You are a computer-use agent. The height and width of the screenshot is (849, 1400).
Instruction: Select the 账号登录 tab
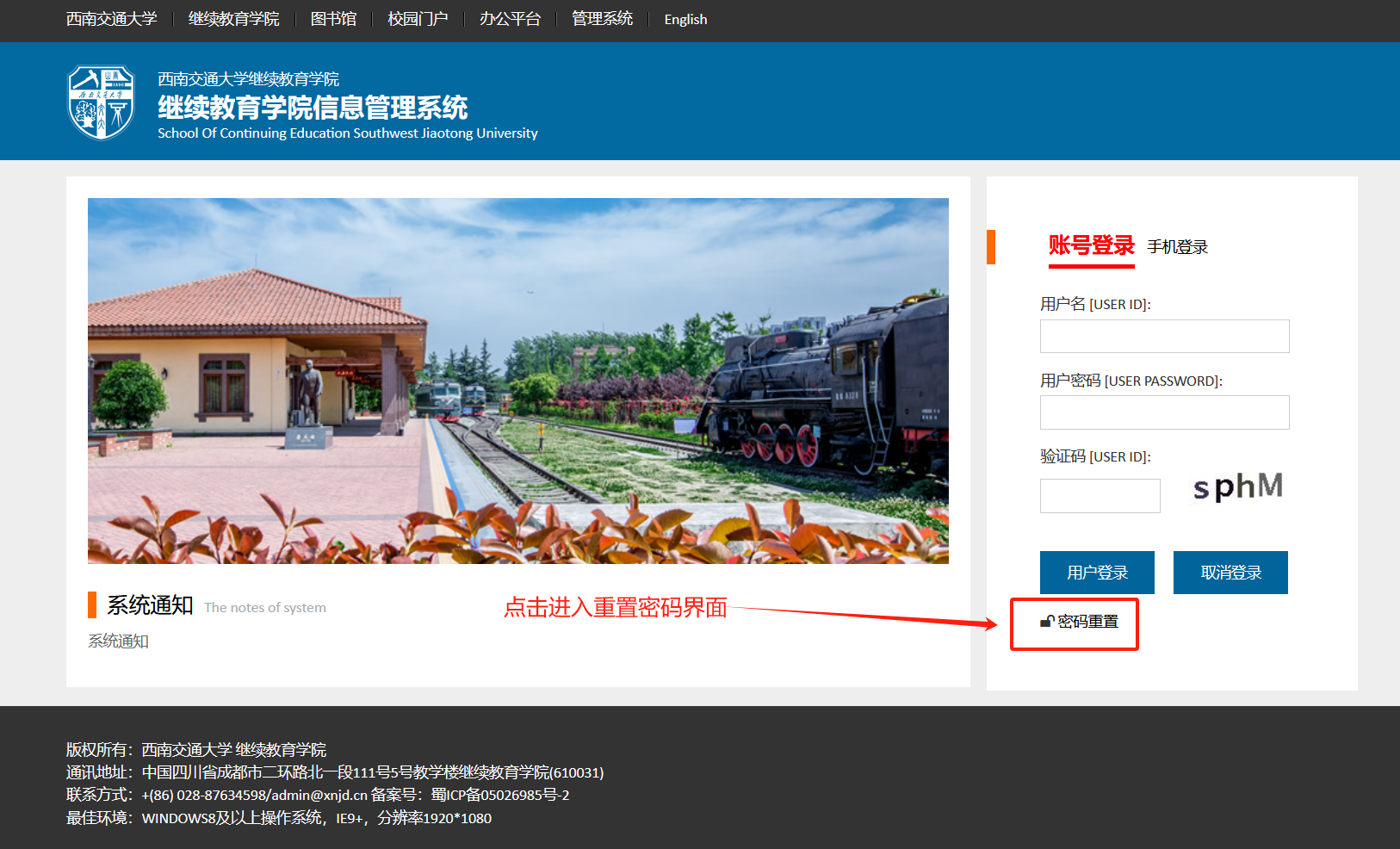click(1091, 246)
